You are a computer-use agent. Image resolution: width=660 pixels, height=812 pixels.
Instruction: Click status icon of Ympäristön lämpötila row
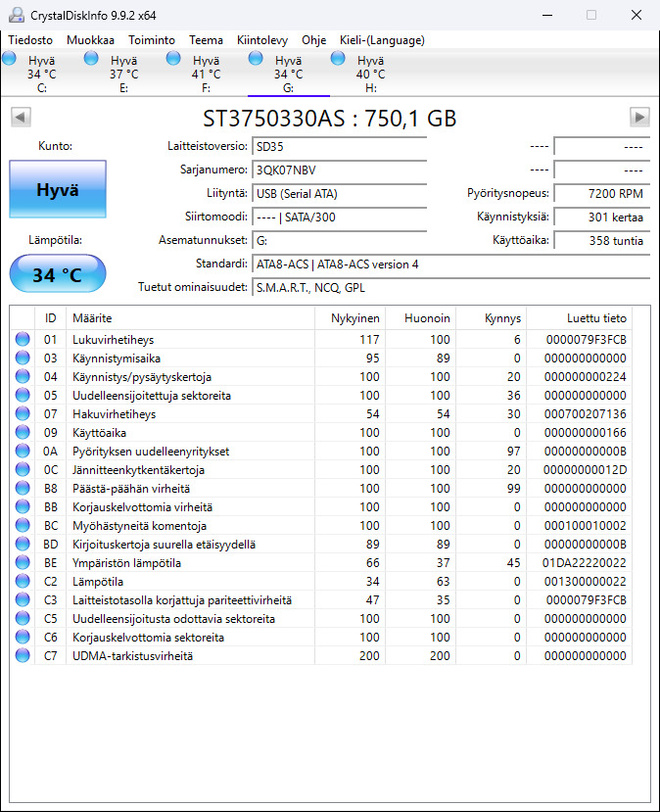(x=23, y=562)
